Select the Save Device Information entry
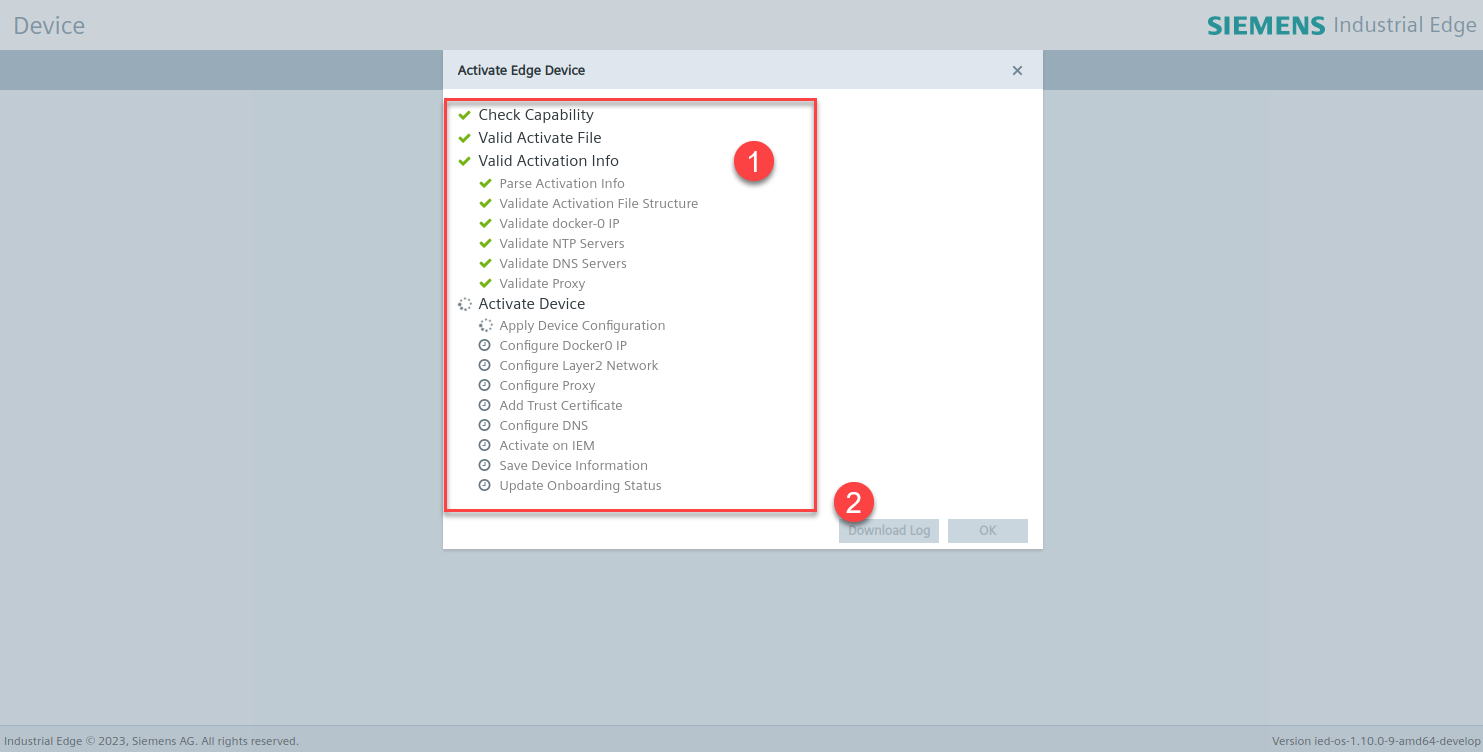Screen dimensions: 1483x752 (573, 465)
